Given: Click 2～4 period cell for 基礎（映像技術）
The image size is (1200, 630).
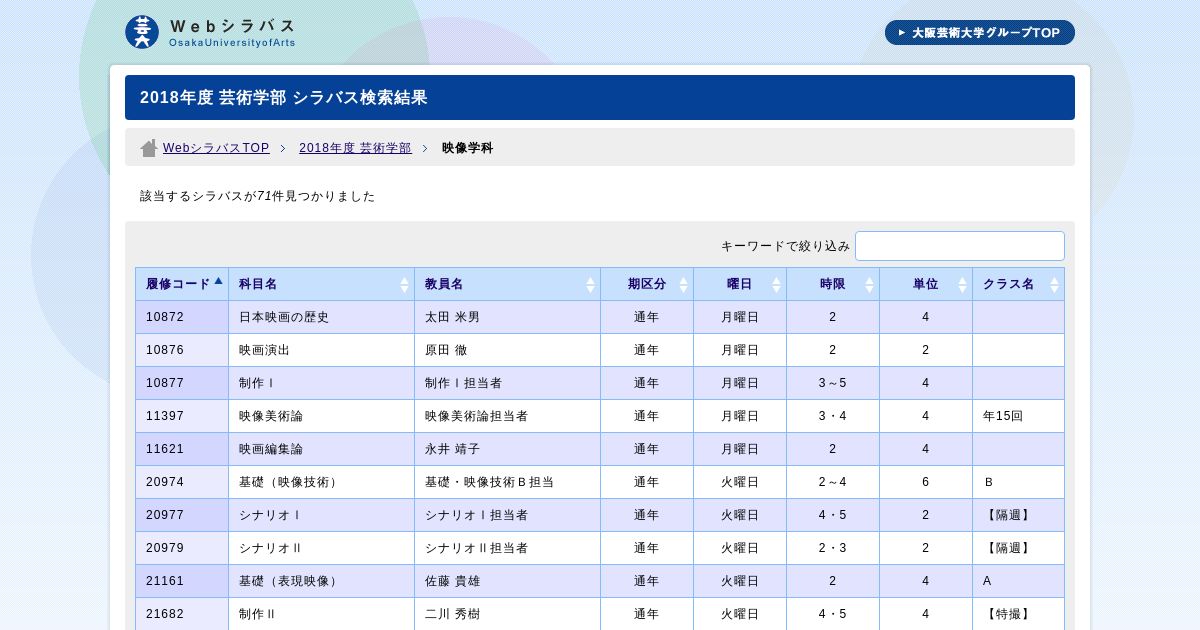Looking at the screenshot, I should 833,482.
